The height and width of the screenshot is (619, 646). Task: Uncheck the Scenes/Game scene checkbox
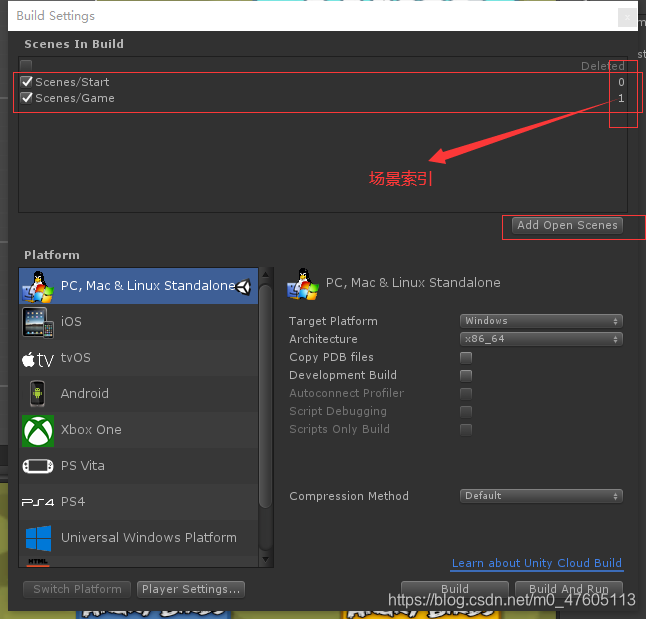click(27, 98)
